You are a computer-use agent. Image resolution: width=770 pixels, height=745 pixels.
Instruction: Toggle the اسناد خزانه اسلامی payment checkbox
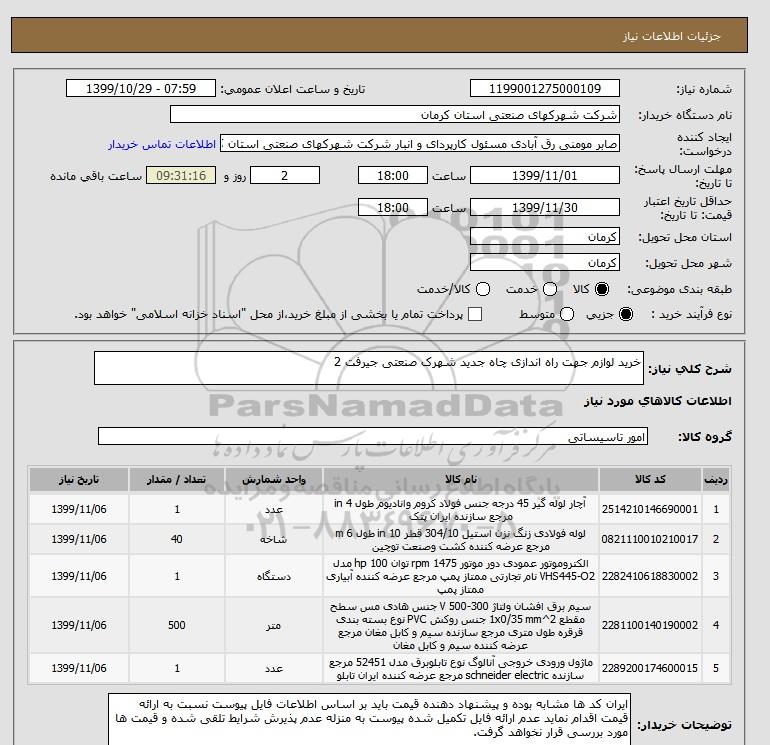pos(475,314)
